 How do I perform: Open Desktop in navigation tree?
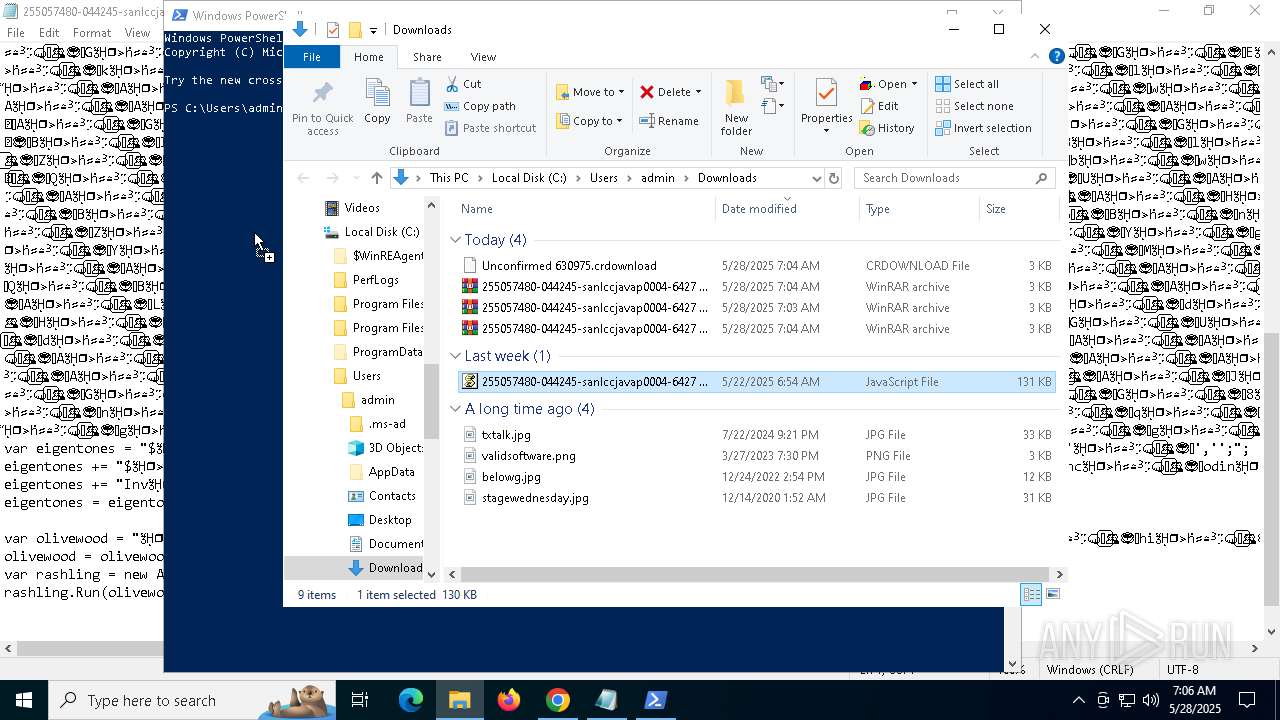click(x=379, y=520)
